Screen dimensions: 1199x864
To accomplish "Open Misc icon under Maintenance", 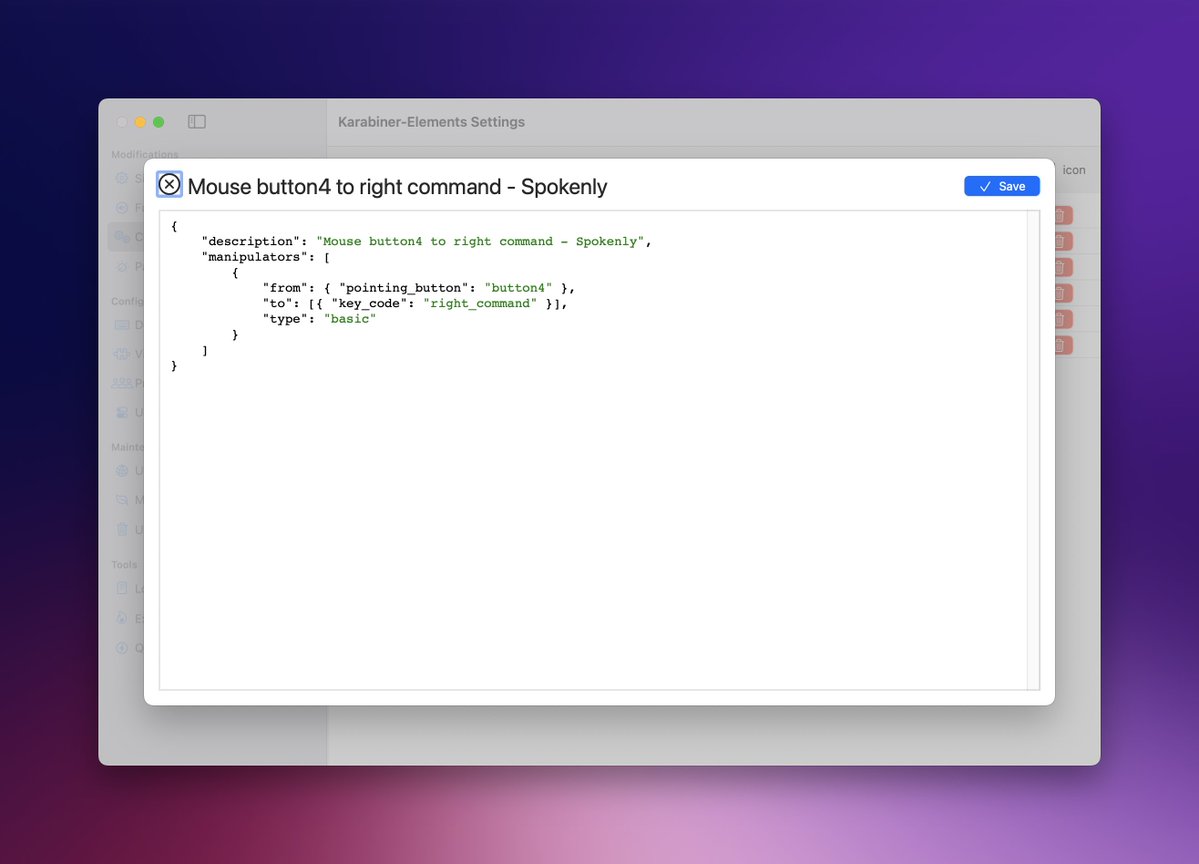I will (x=122, y=500).
